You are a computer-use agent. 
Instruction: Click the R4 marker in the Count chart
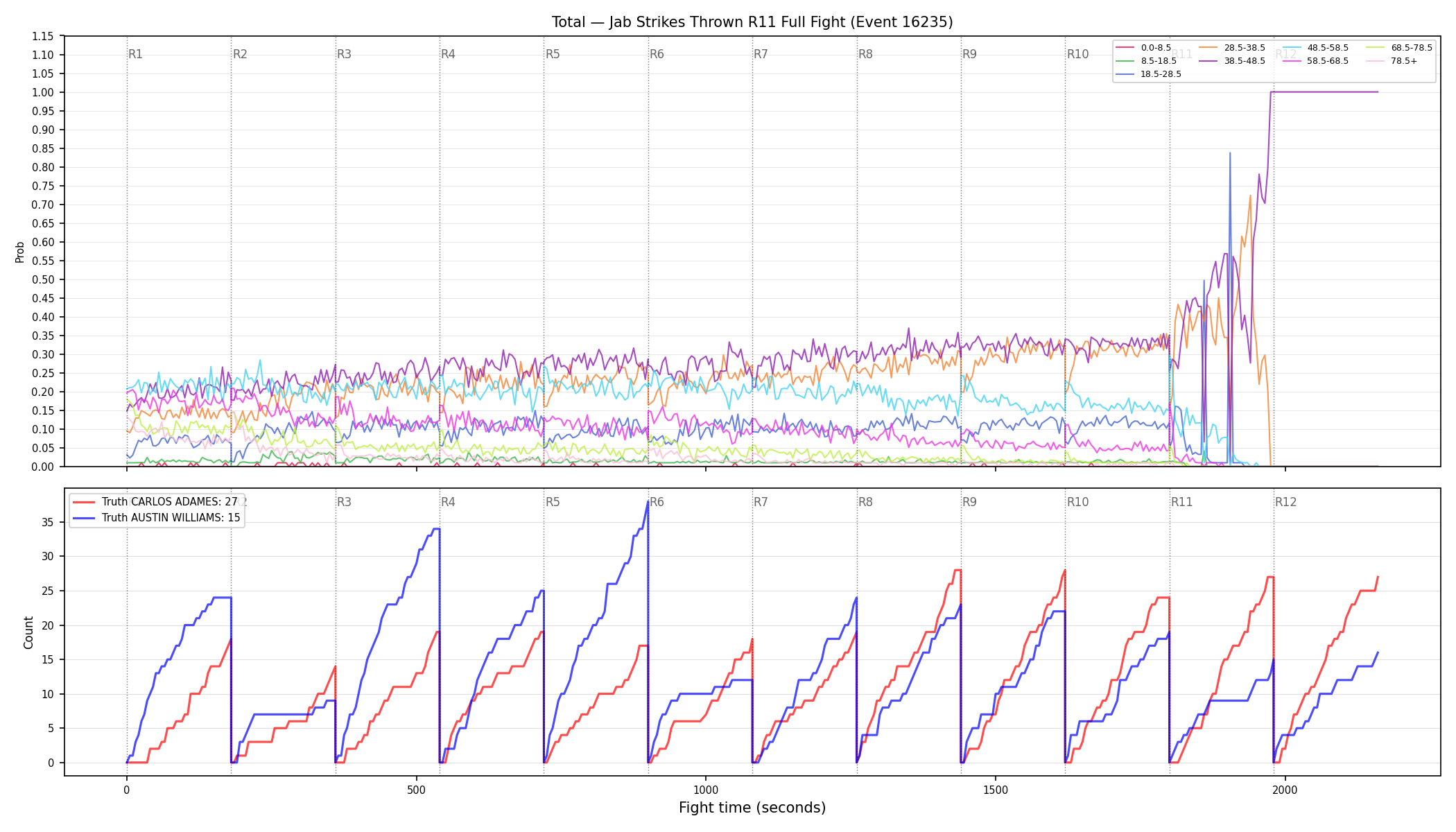449,502
